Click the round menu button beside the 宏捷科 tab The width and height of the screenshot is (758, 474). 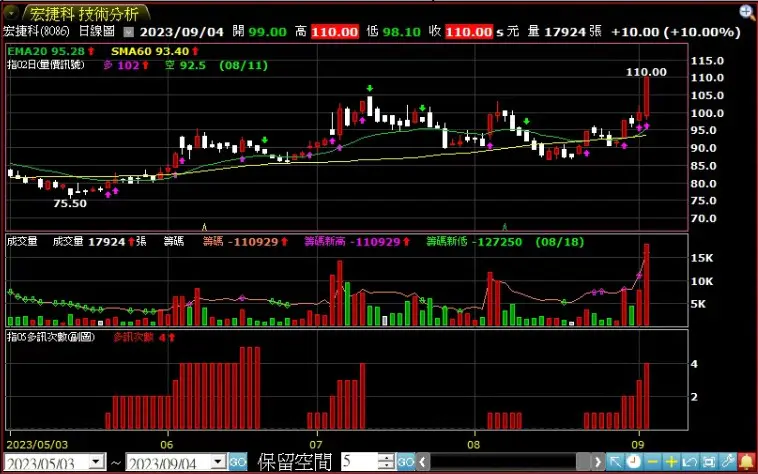pyautogui.click(x=11, y=13)
